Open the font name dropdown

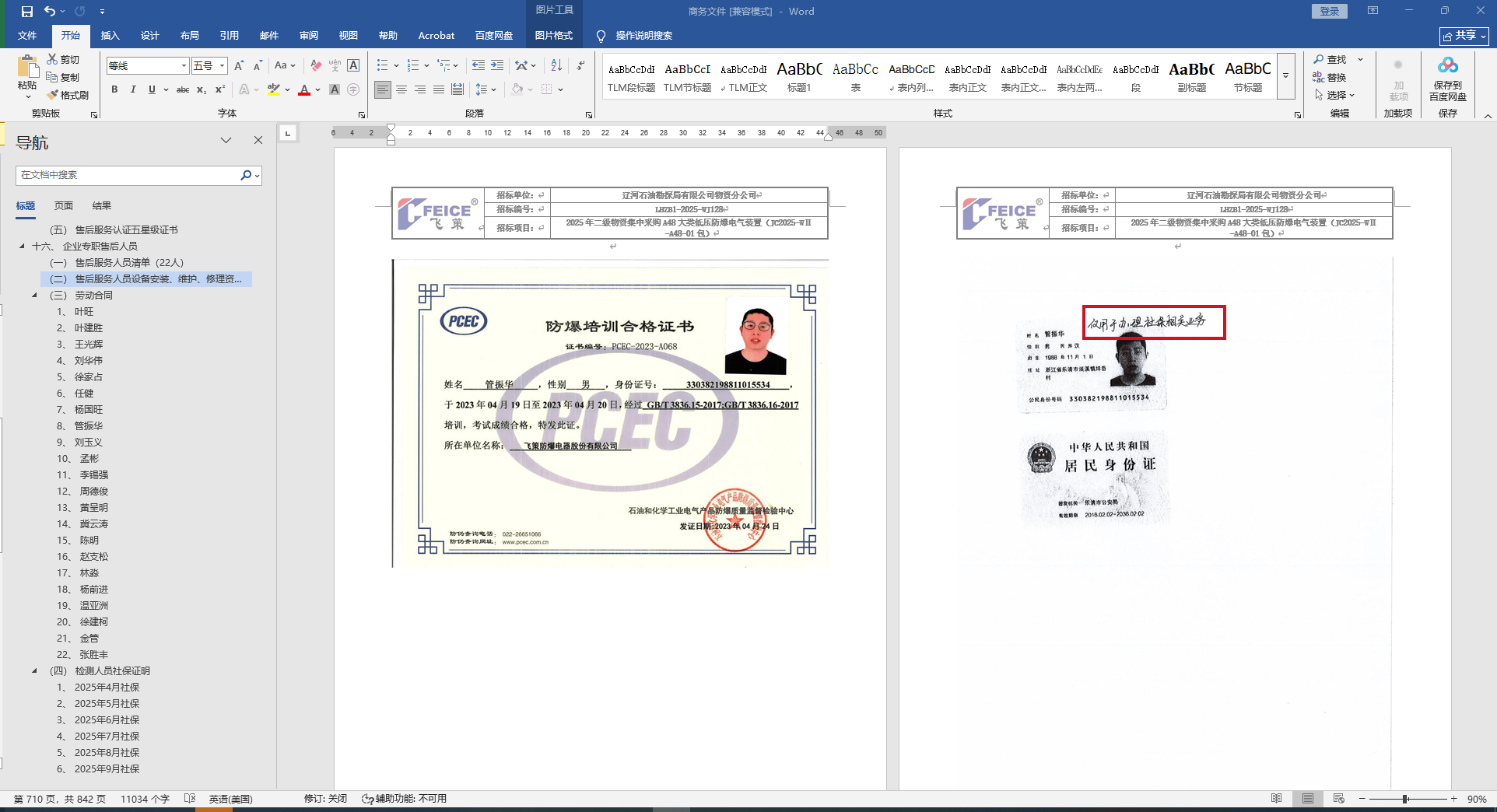pos(184,66)
